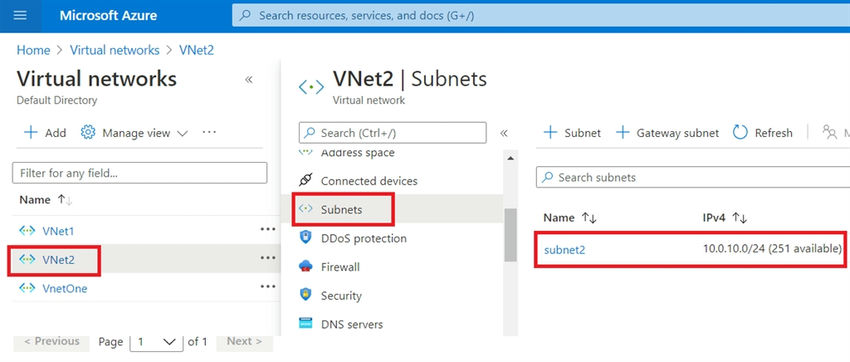Click the Connected devices plug icon
The height and width of the screenshot is (362, 850).
click(306, 180)
